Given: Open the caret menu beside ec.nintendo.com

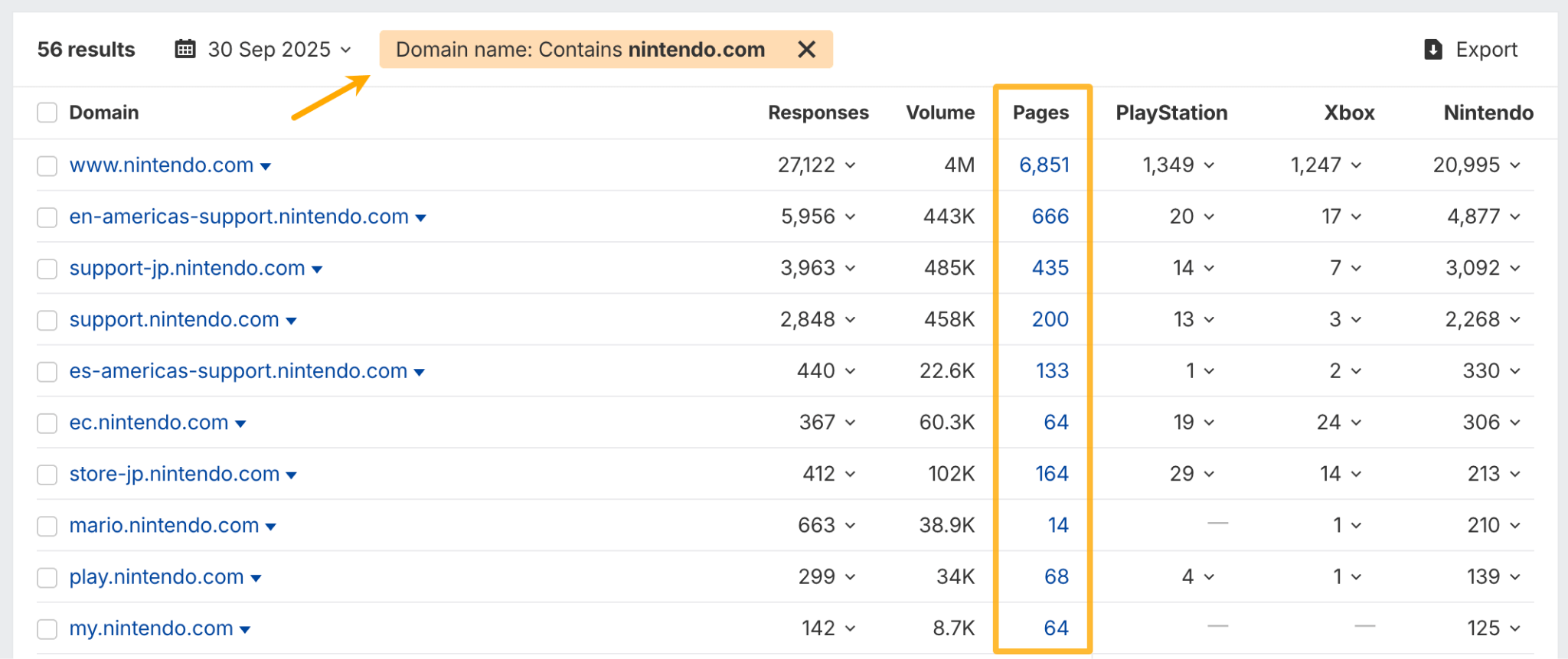Looking at the screenshot, I should pyautogui.click(x=240, y=424).
